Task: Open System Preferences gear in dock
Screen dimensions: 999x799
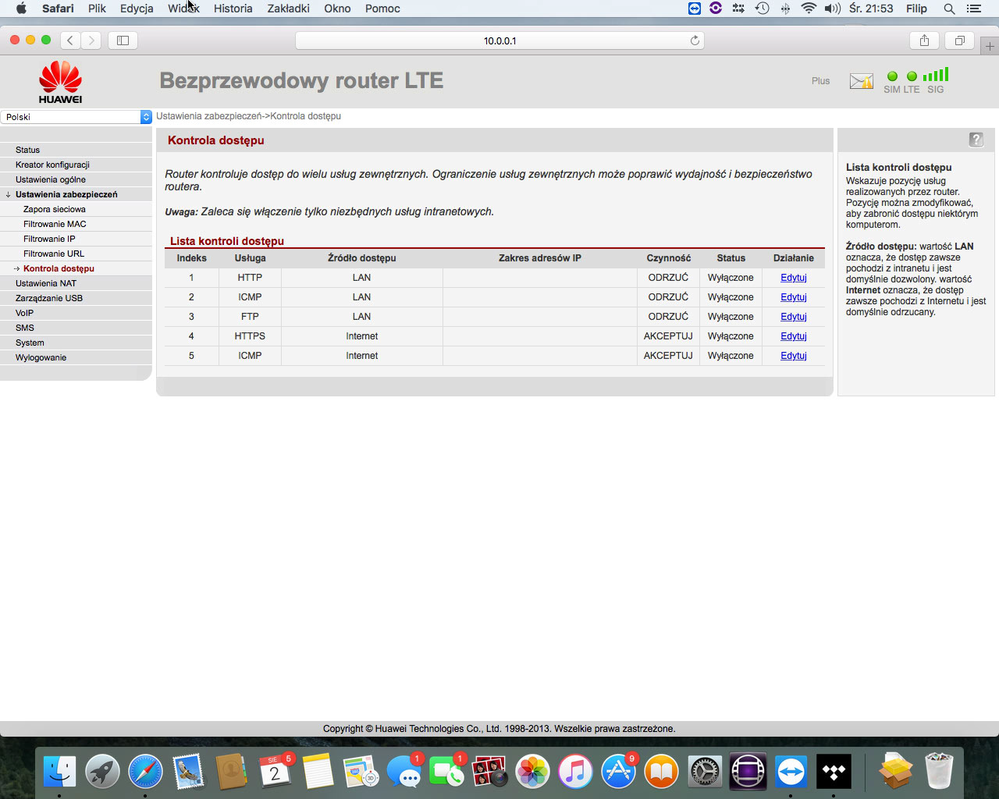Action: pos(705,772)
